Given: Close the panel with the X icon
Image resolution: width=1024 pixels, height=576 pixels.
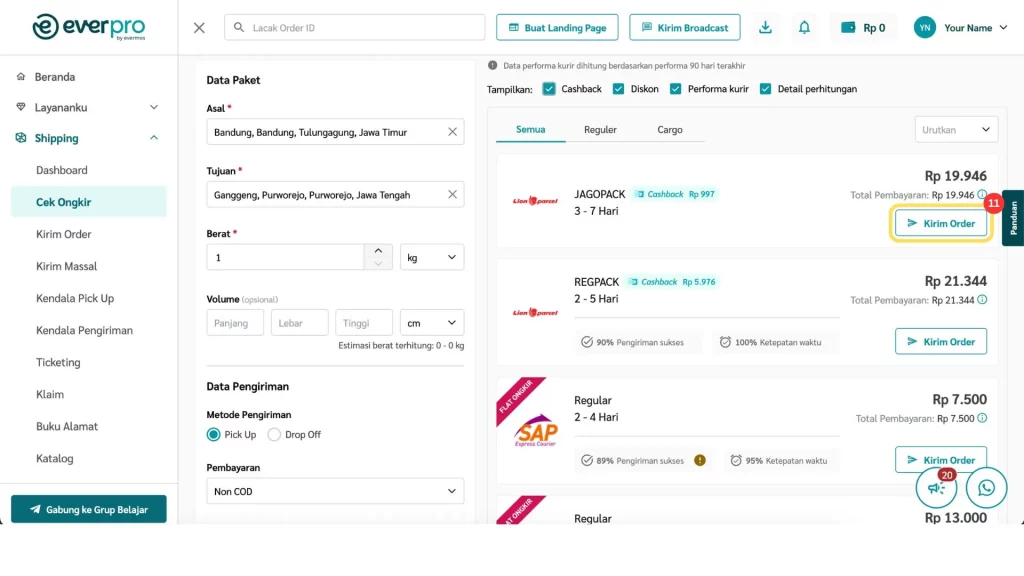Looking at the screenshot, I should (x=199, y=28).
